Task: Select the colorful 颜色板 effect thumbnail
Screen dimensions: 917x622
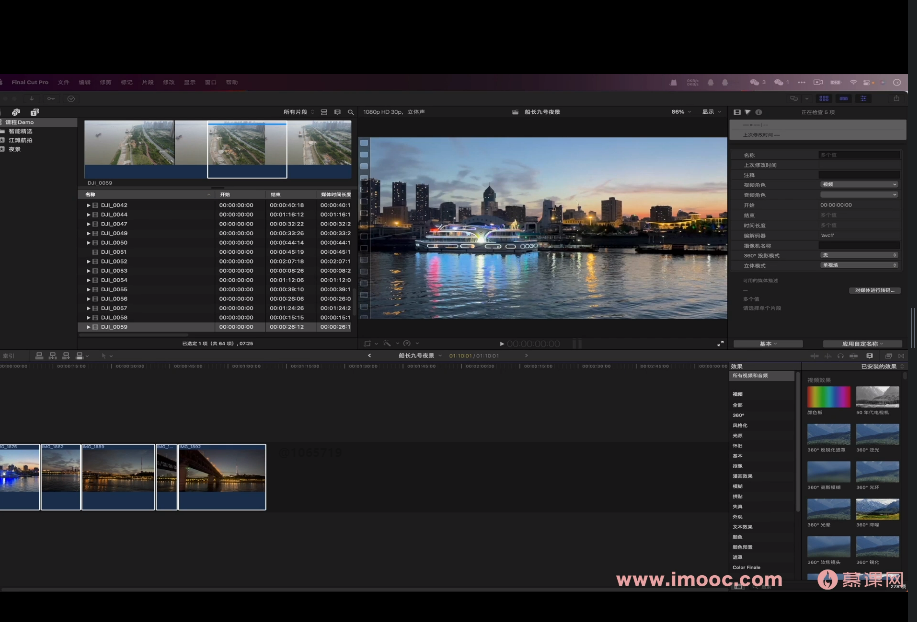Action: coord(828,397)
